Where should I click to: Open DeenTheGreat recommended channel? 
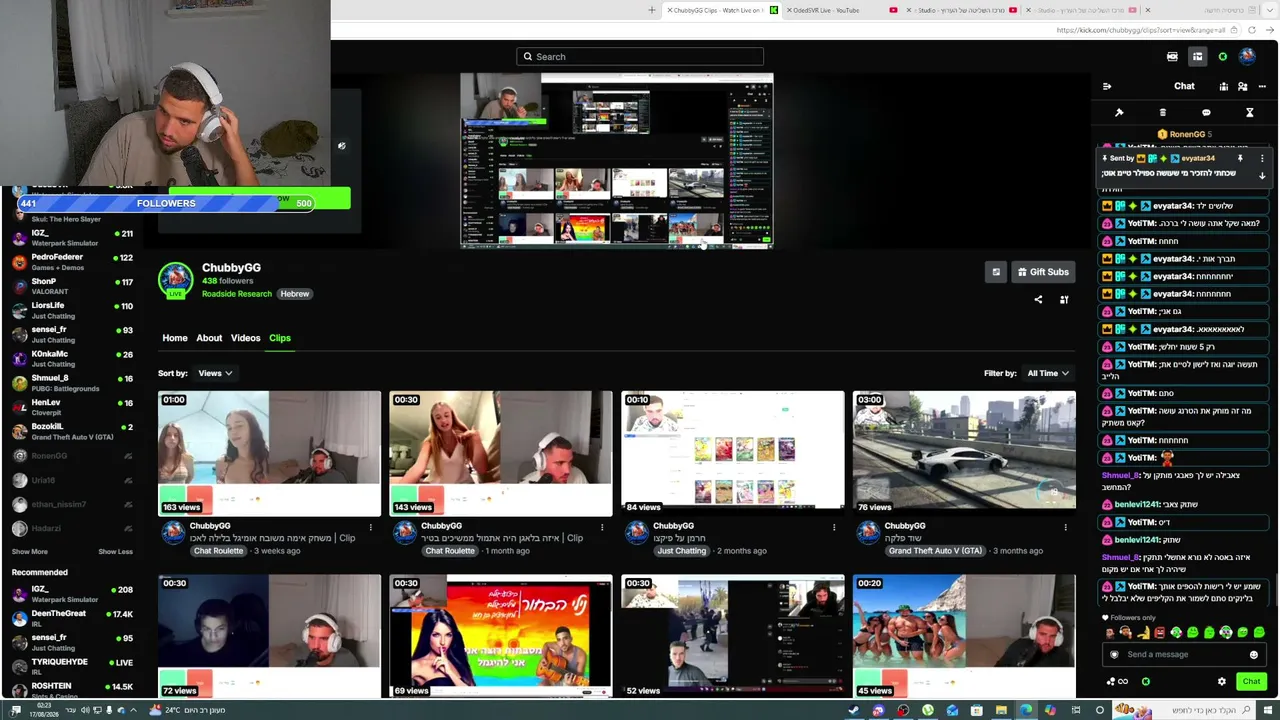72,618
